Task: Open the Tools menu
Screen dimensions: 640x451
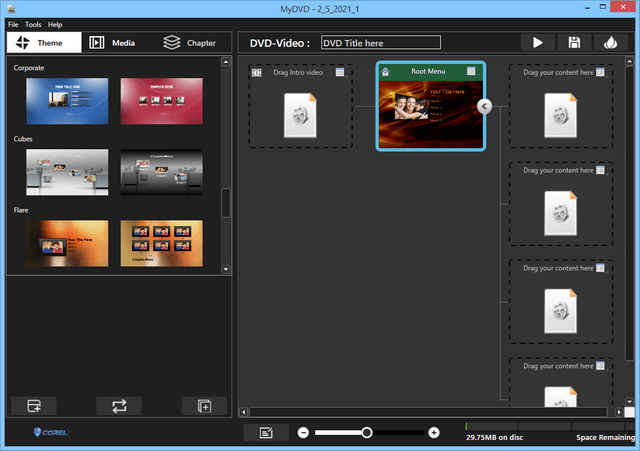Action: [x=33, y=24]
